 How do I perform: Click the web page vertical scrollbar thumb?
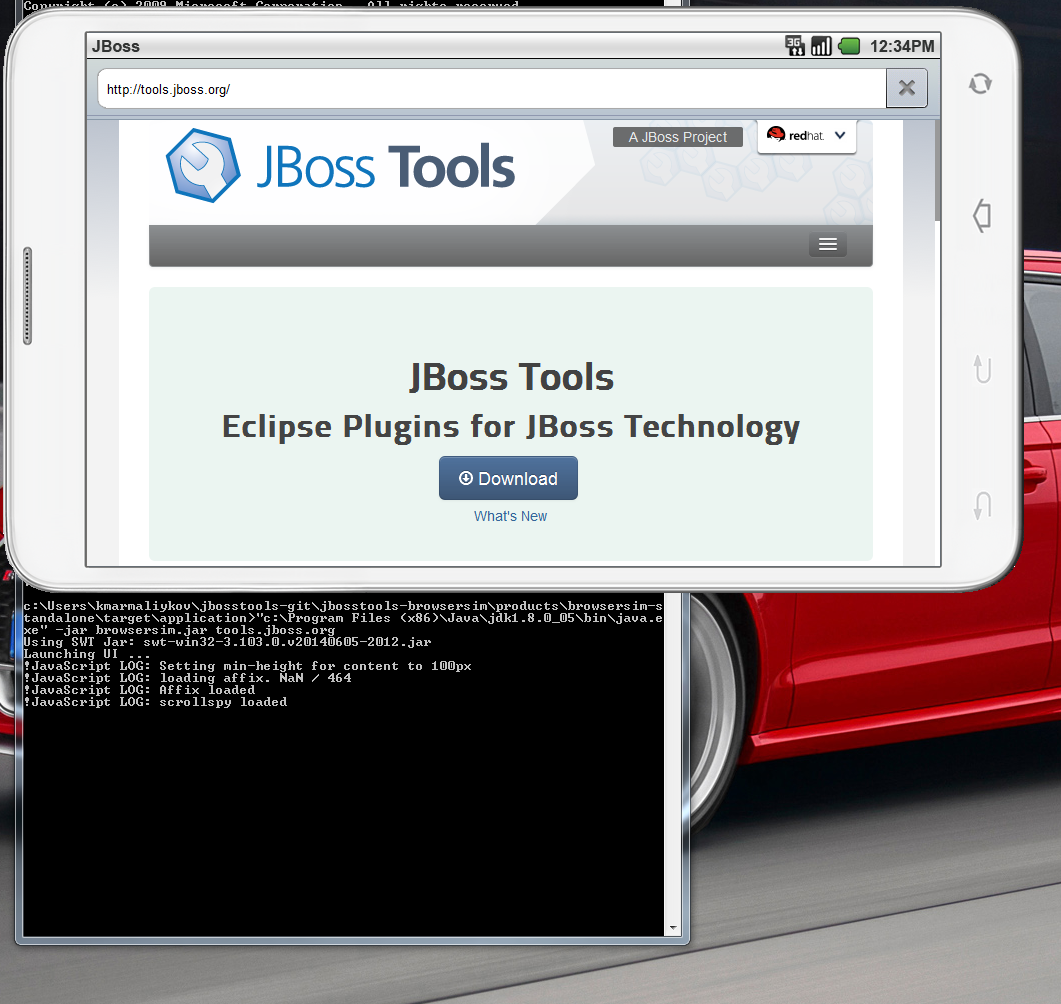937,170
